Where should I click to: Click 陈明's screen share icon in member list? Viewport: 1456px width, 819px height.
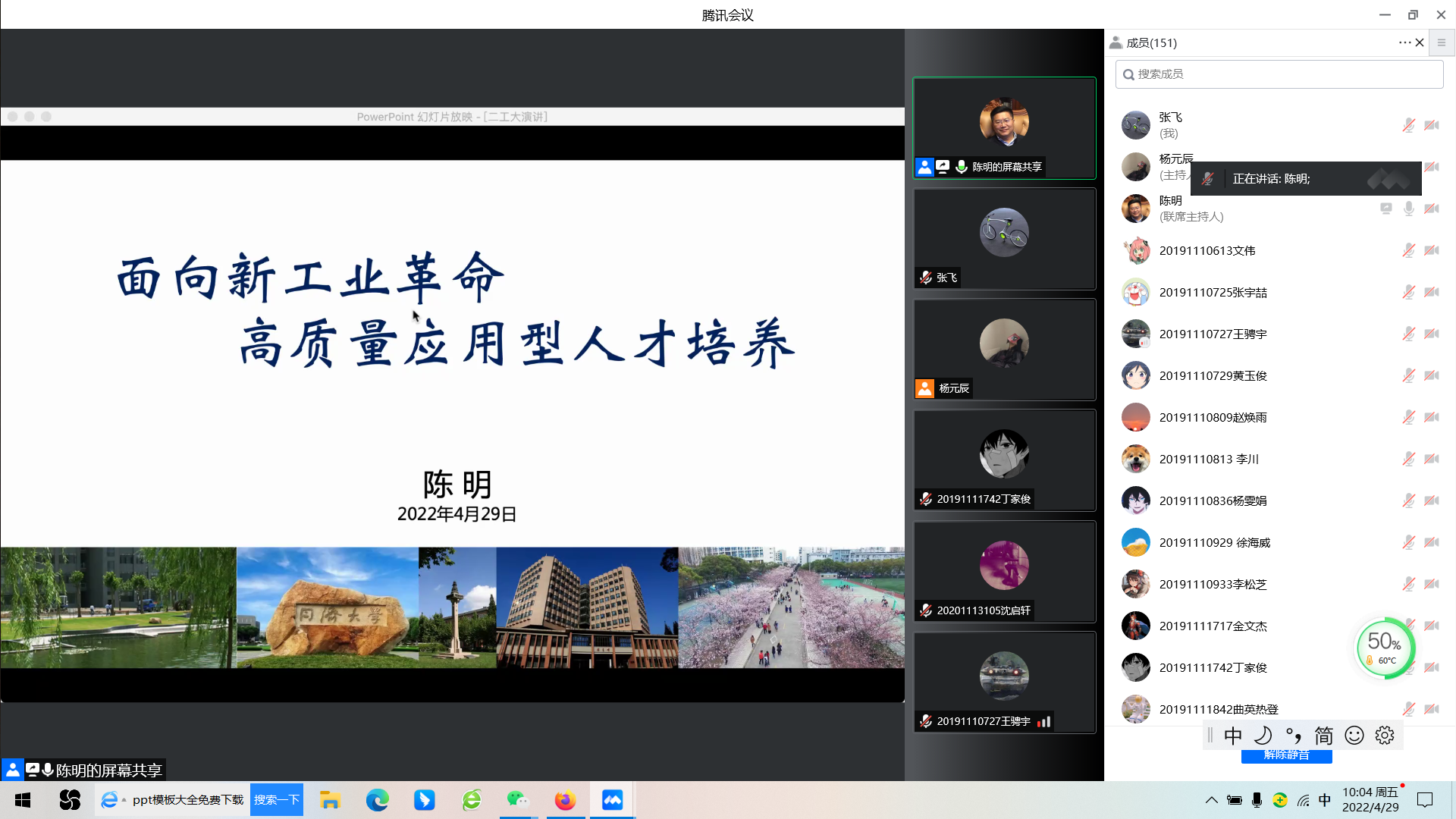click(1385, 209)
